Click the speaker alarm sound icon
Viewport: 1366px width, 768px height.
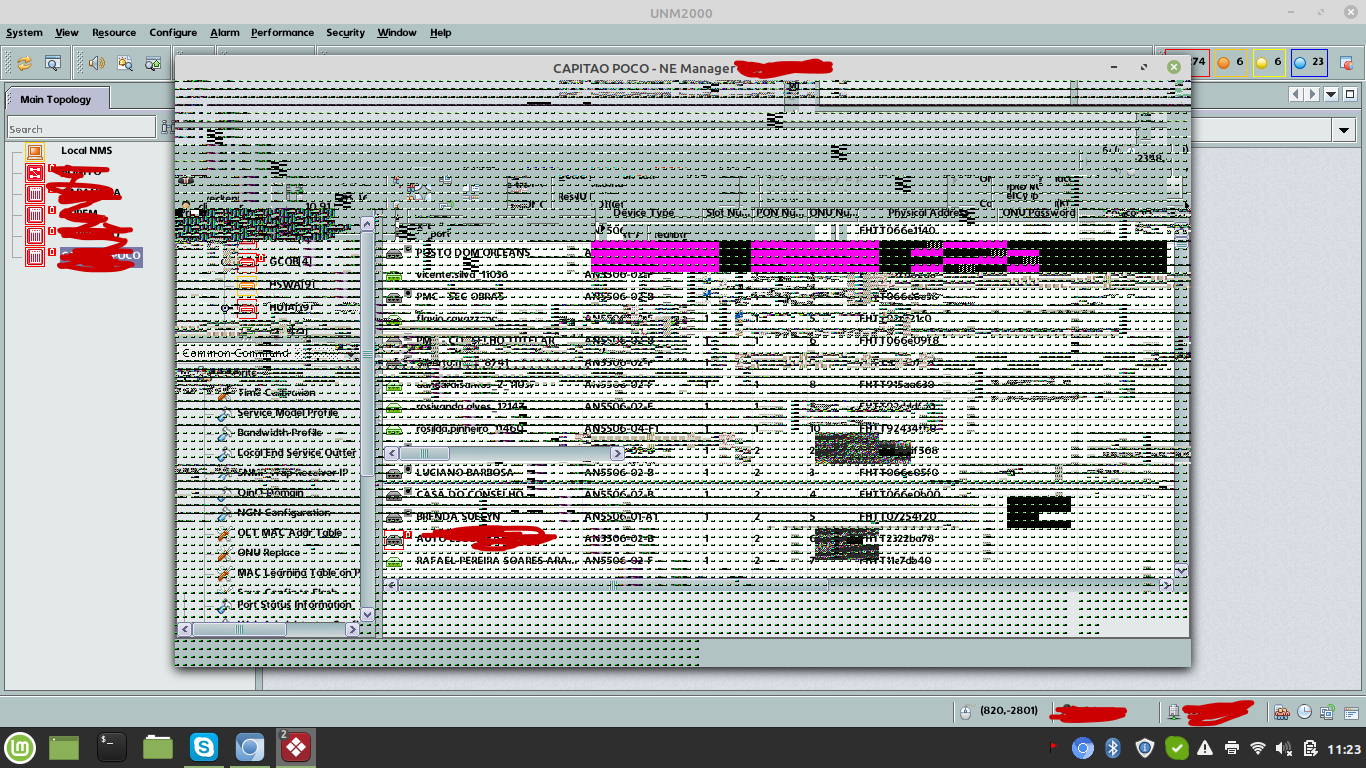pos(97,63)
